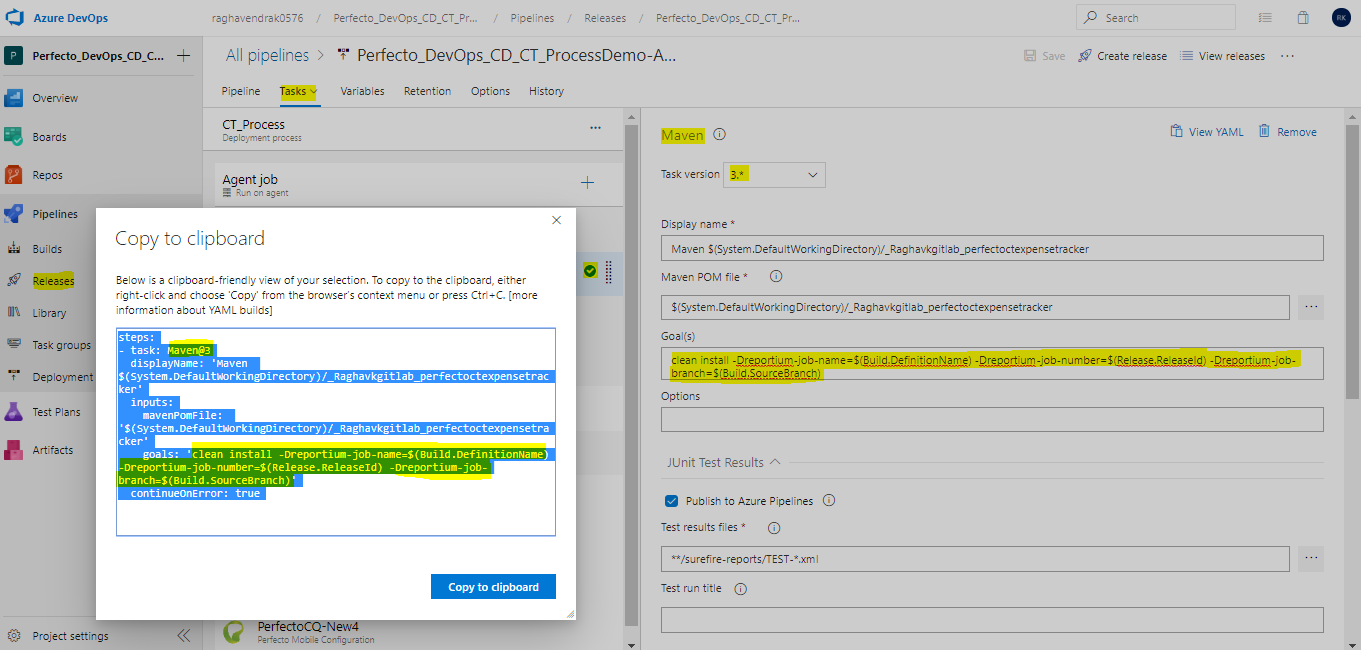This screenshot has height=650, width=1361.
Task: Remove the Maven task
Action: coord(1287,132)
